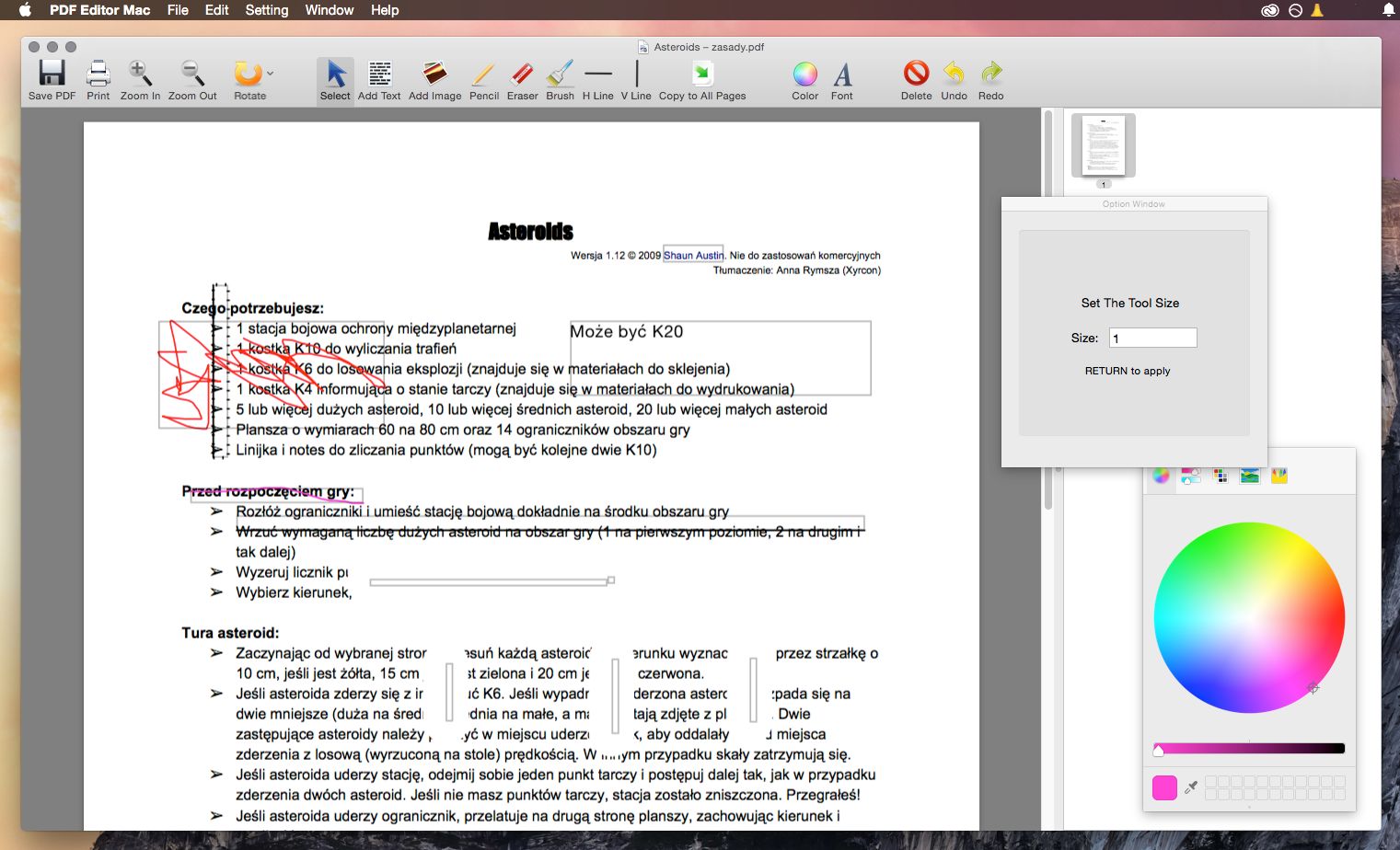
Task: Switch to color sliders tab
Action: pyautogui.click(x=1191, y=476)
